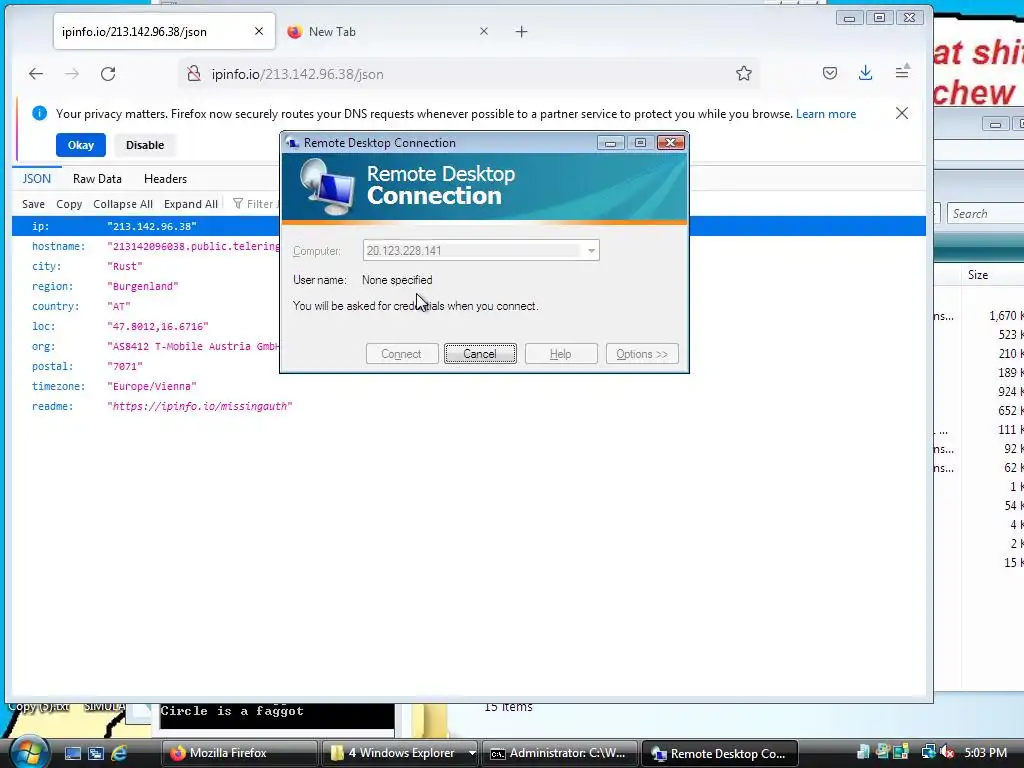This screenshot has width=1024, height=768.
Task: Click site security lock icon in address bar
Action: click(x=193, y=74)
